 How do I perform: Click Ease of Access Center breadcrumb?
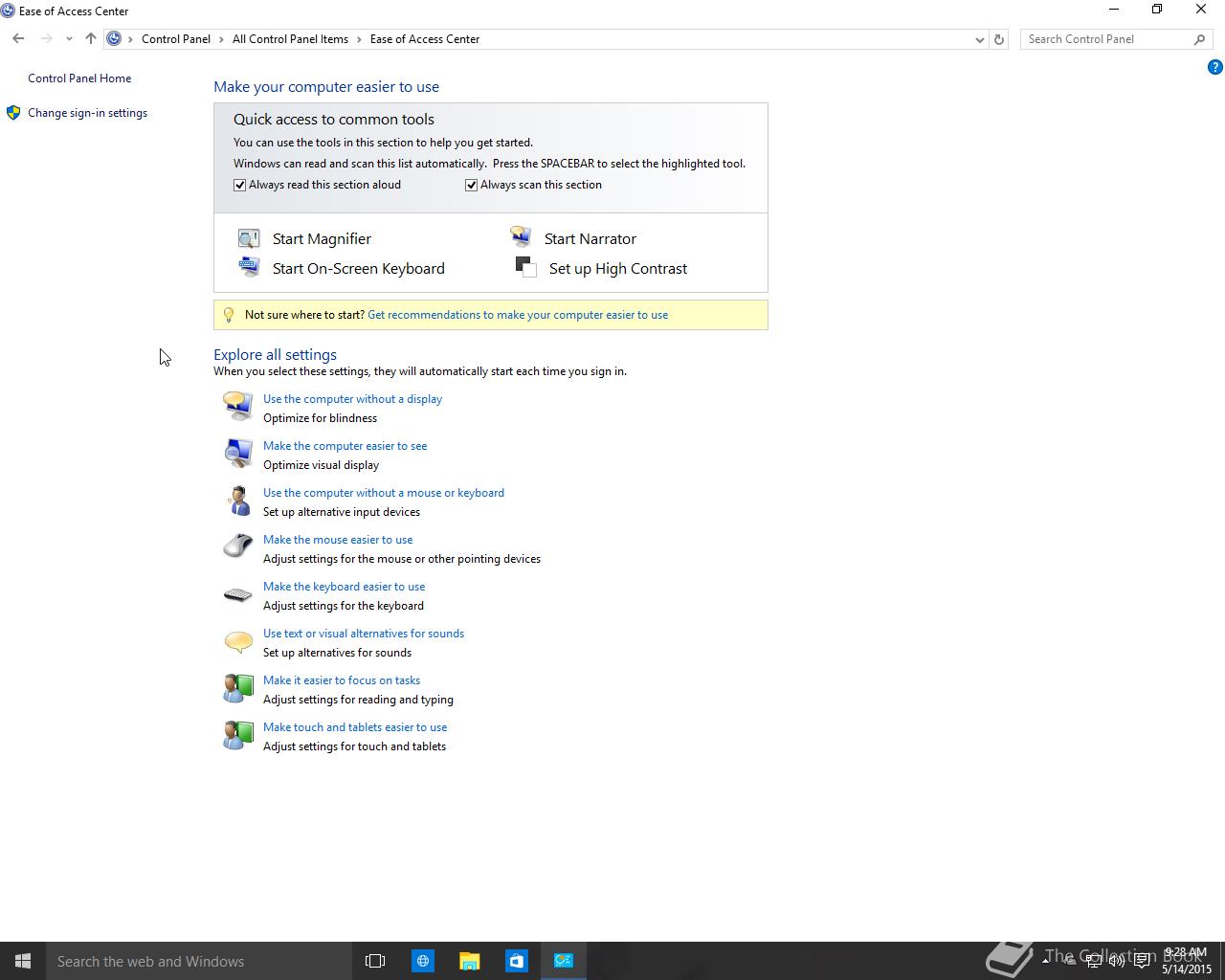click(425, 39)
